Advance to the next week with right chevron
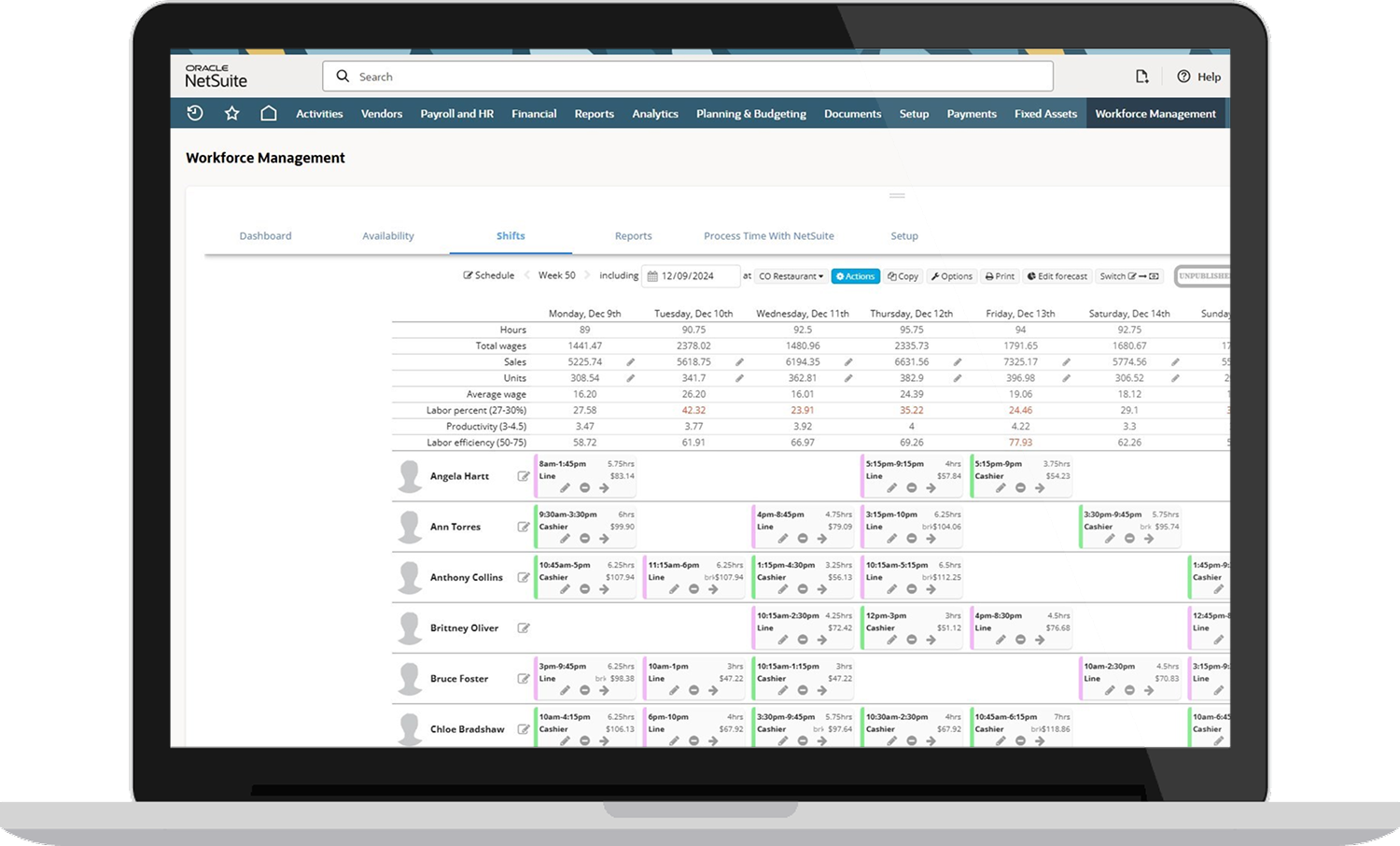Image resolution: width=1400 pixels, height=846 pixels. (585, 275)
